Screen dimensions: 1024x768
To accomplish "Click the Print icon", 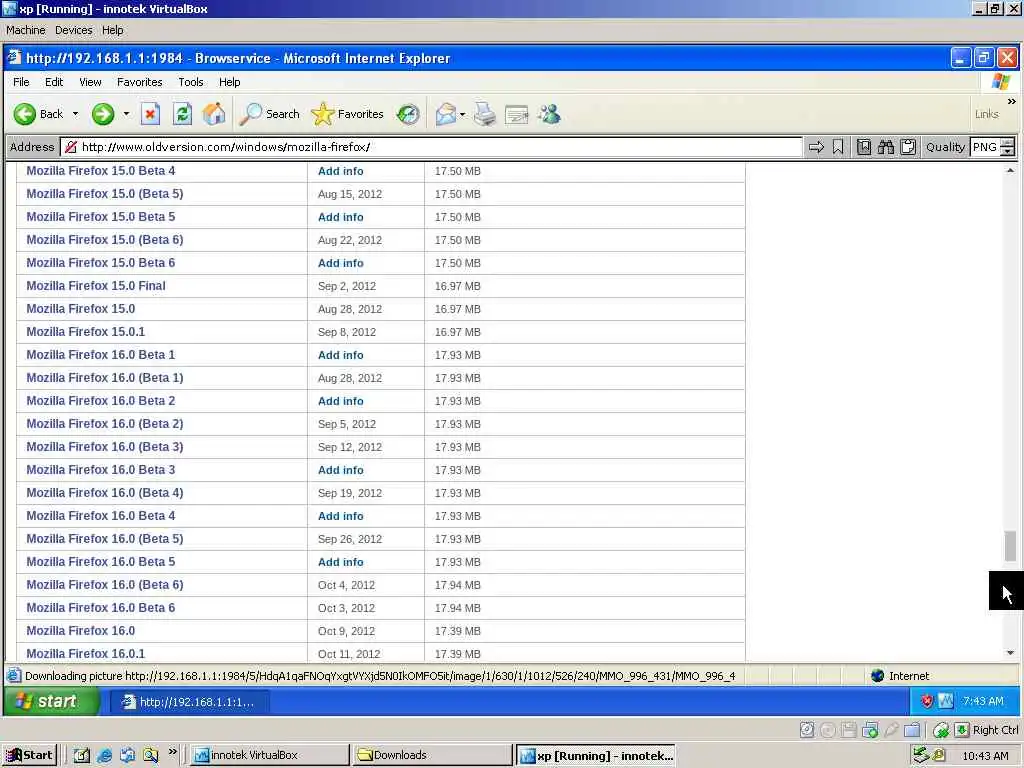I will [485, 114].
